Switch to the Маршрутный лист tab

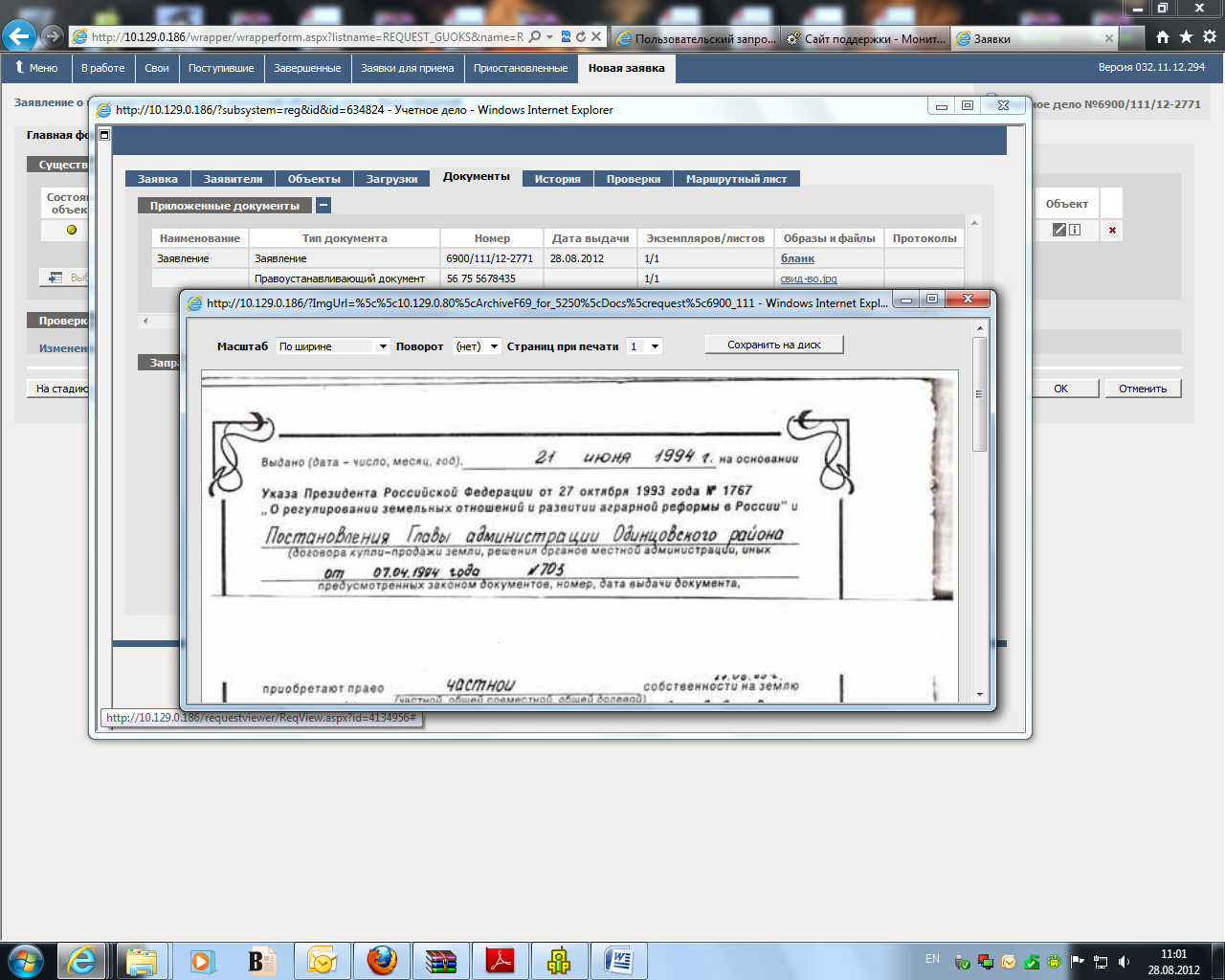click(x=737, y=179)
